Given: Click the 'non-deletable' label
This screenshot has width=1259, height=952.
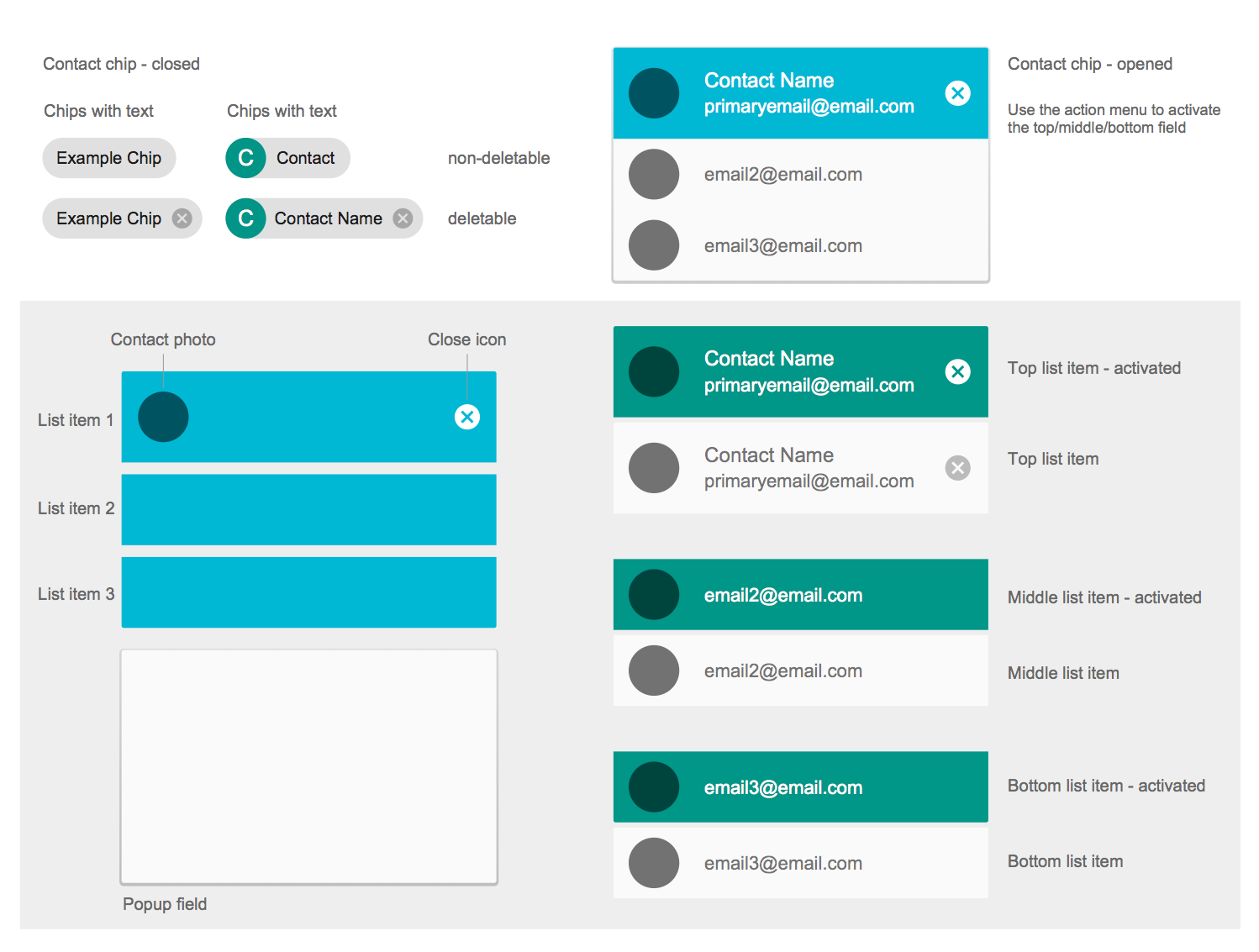Looking at the screenshot, I should 499,158.
